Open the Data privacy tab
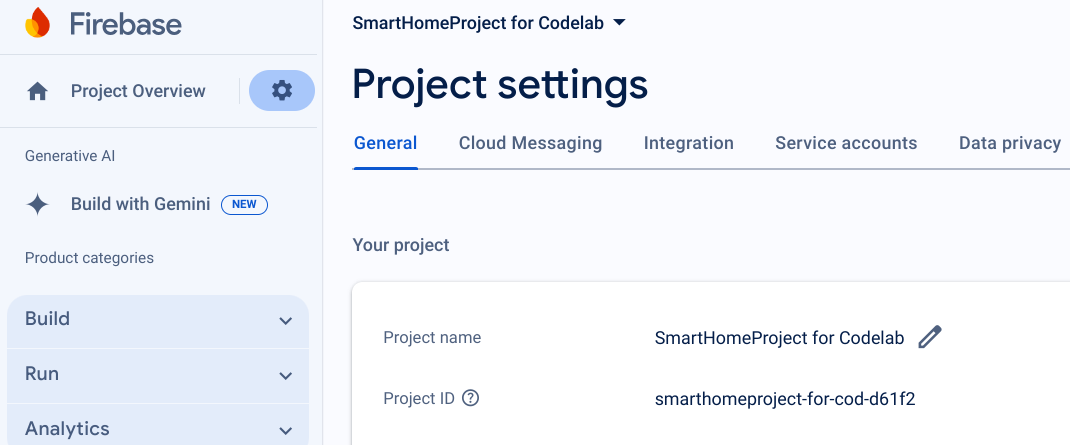Viewport: 1070px width, 445px height. [x=1009, y=143]
